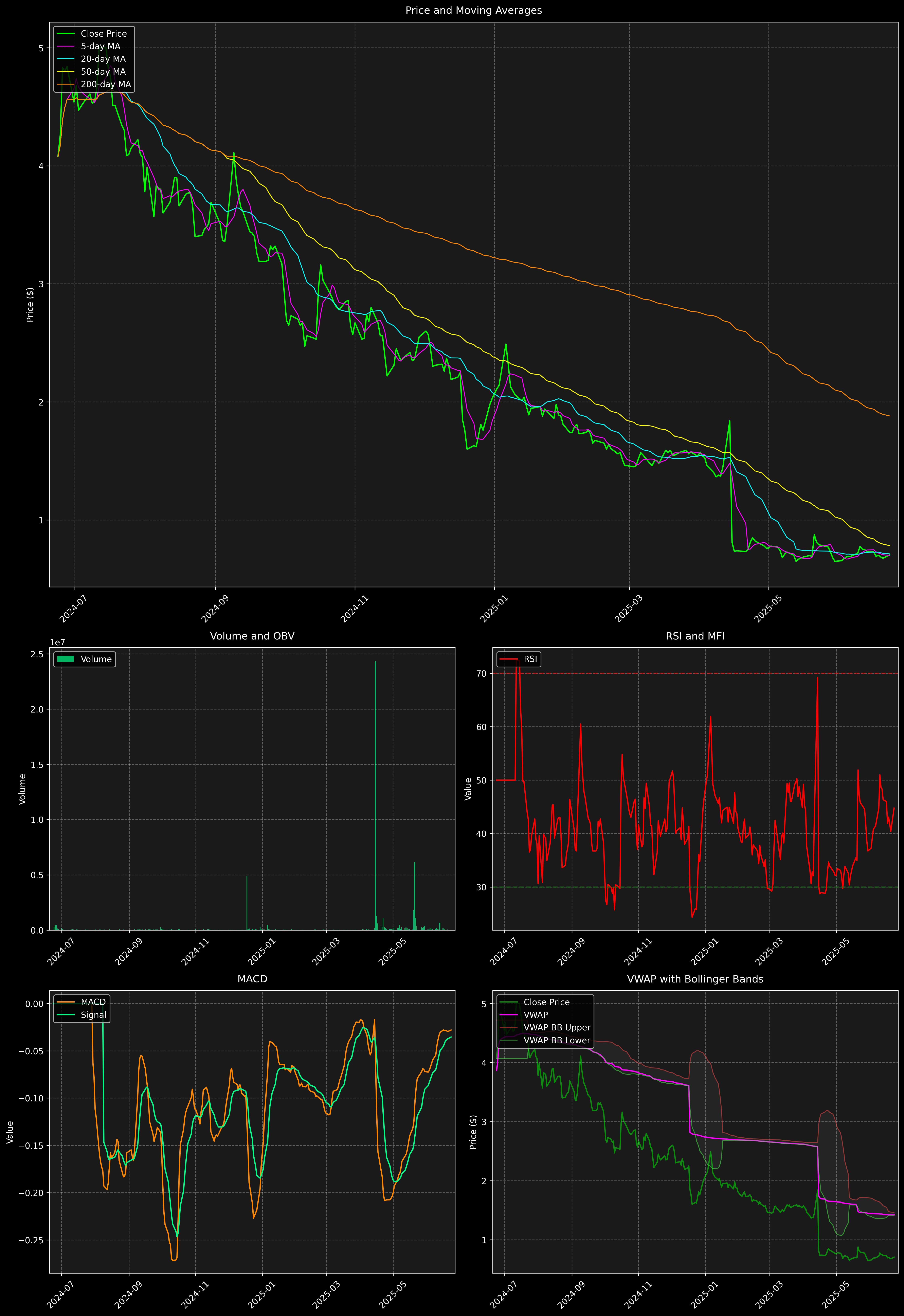This screenshot has height=1316, width=904.
Task: Click y-axis tick '3' on top price chart
Action: pyautogui.click(x=41, y=284)
